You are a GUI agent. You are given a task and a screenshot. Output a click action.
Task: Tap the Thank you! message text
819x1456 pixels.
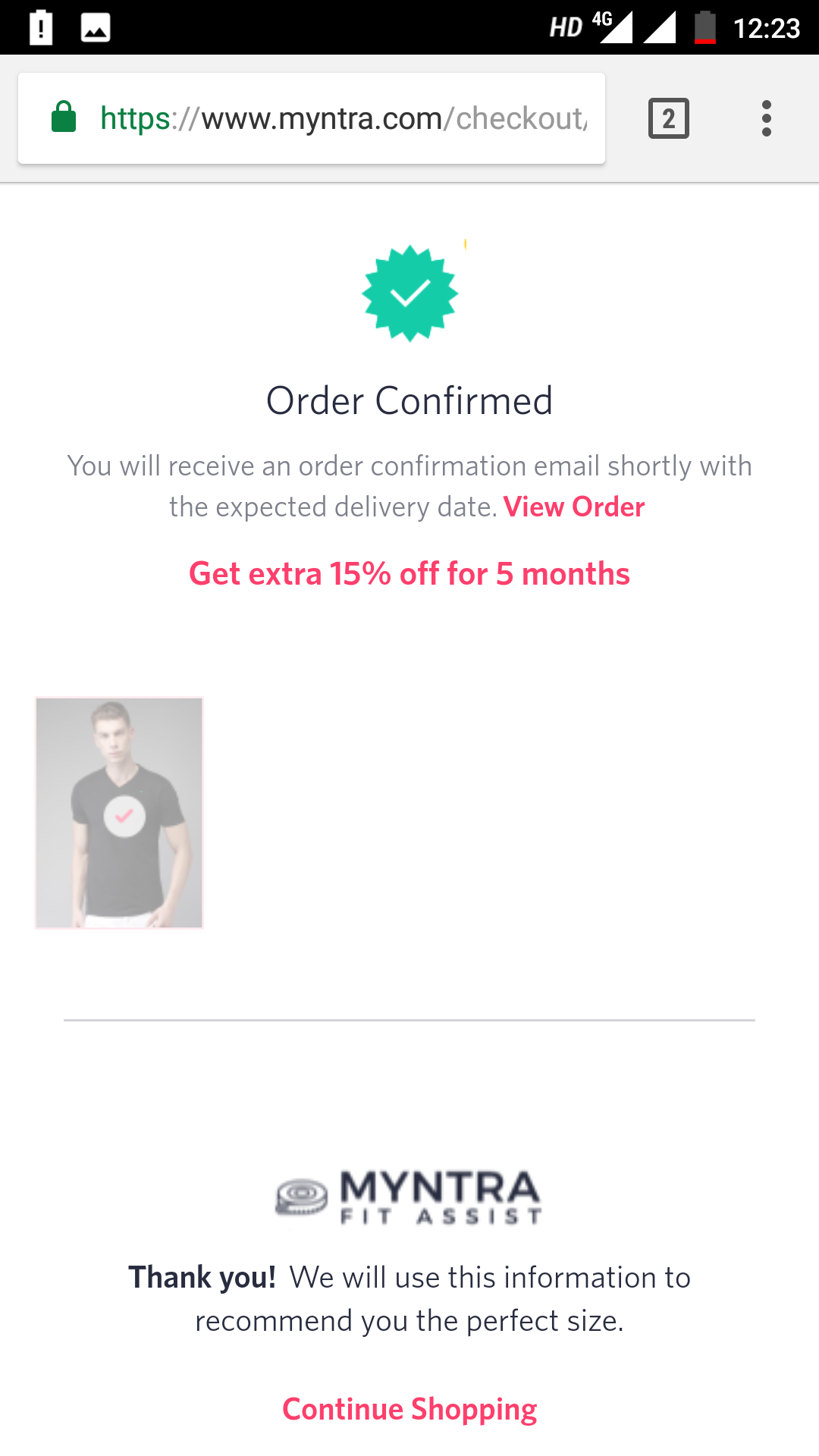[409, 1299]
